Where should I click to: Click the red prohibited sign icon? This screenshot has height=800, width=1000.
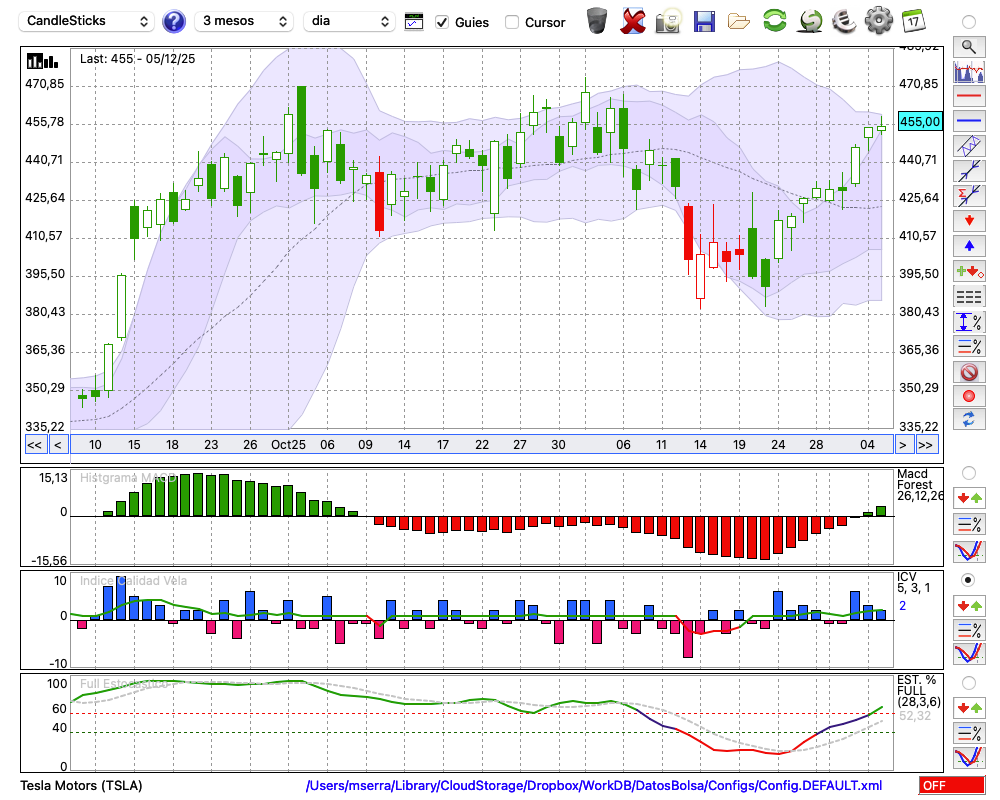(x=969, y=372)
